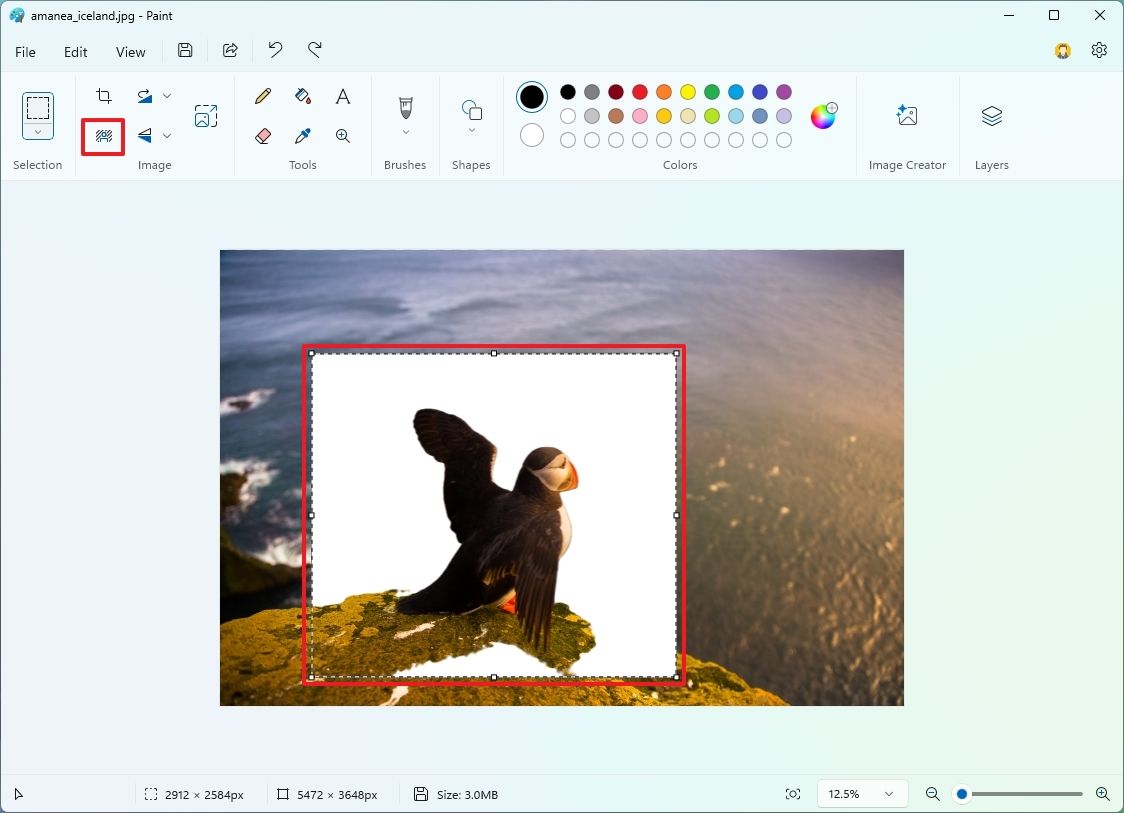Select the Text tool
This screenshot has height=813, width=1124.
[342, 96]
